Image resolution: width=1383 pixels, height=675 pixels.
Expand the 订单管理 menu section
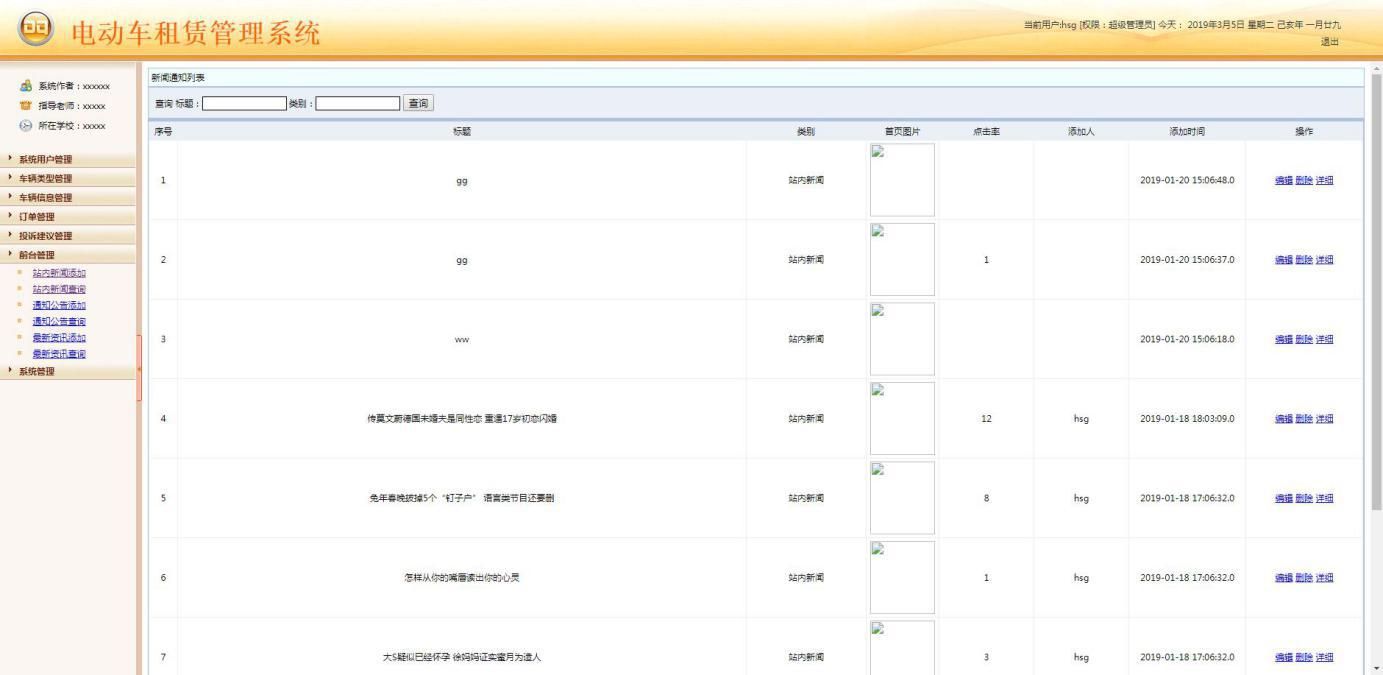click(x=69, y=216)
